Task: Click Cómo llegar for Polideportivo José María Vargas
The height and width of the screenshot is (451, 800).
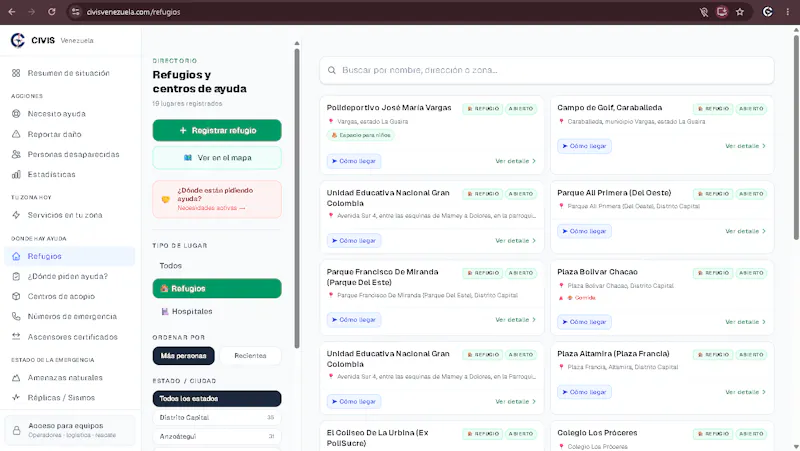Action: (x=354, y=161)
